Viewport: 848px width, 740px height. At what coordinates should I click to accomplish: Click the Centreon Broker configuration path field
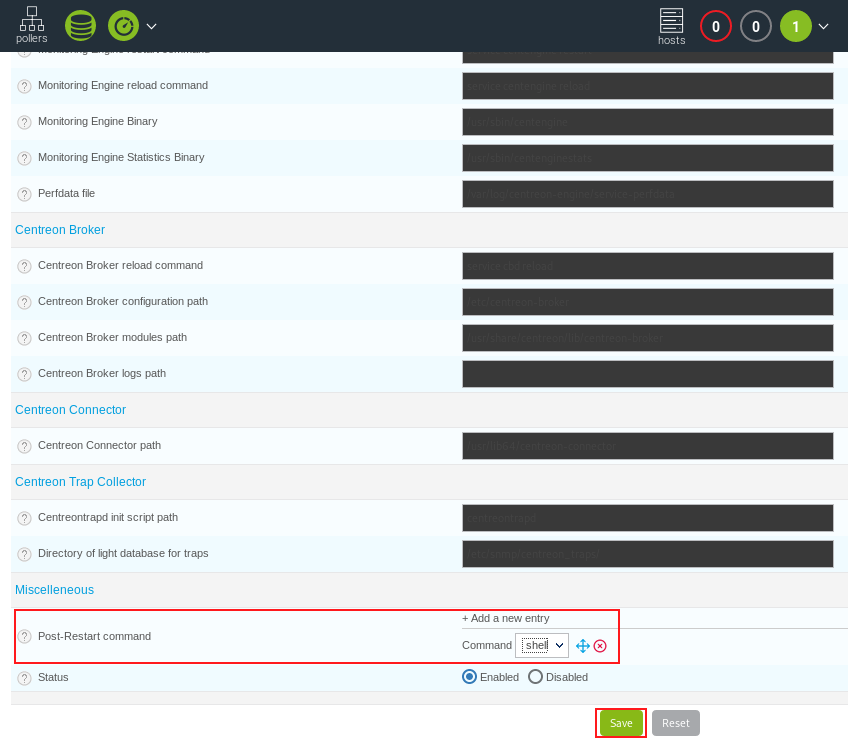click(x=647, y=302)
